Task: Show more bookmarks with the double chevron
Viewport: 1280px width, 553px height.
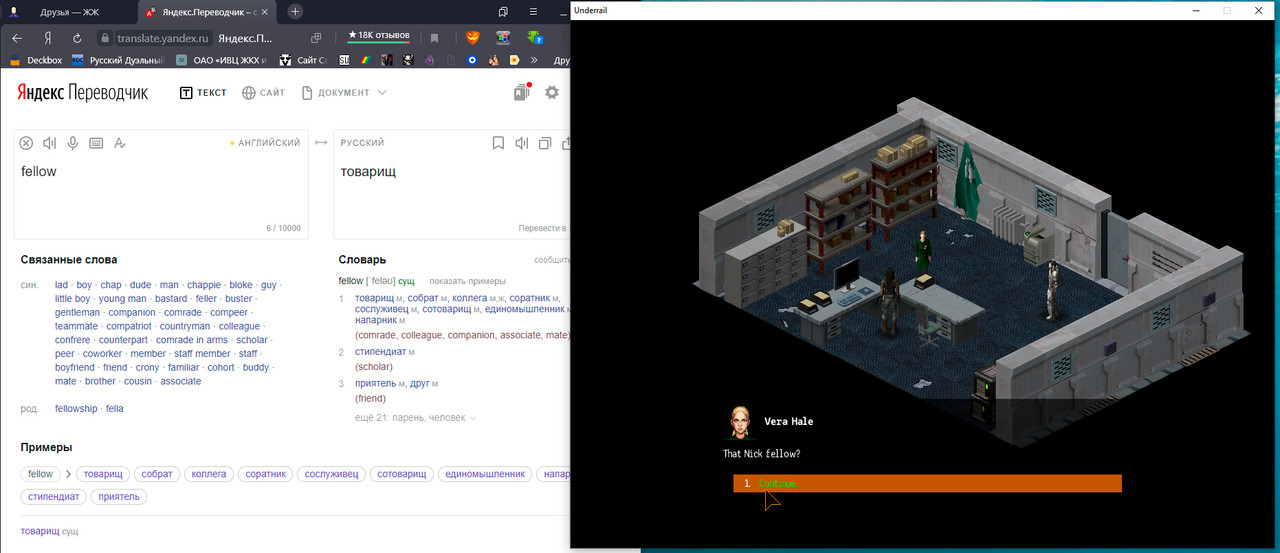Action: point(533,60)
